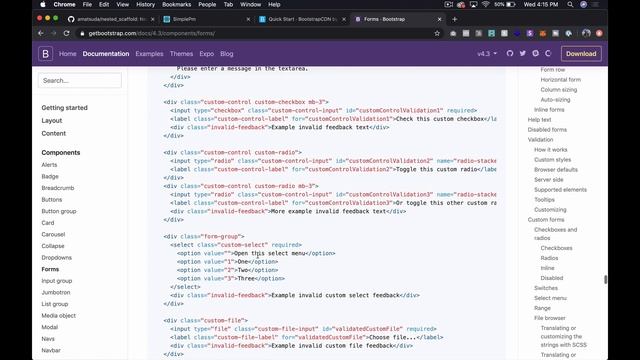Screen dimensions: 640x360
Task: Jump to Horizontal form section
Action: [560, 80]
